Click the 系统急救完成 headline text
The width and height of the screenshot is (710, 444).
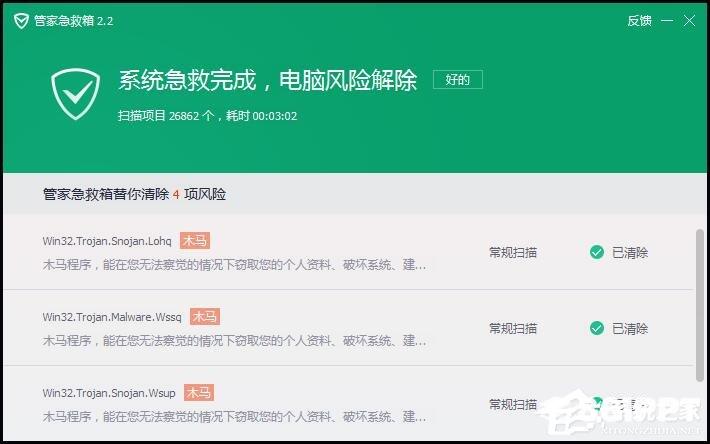click(267, 81)
